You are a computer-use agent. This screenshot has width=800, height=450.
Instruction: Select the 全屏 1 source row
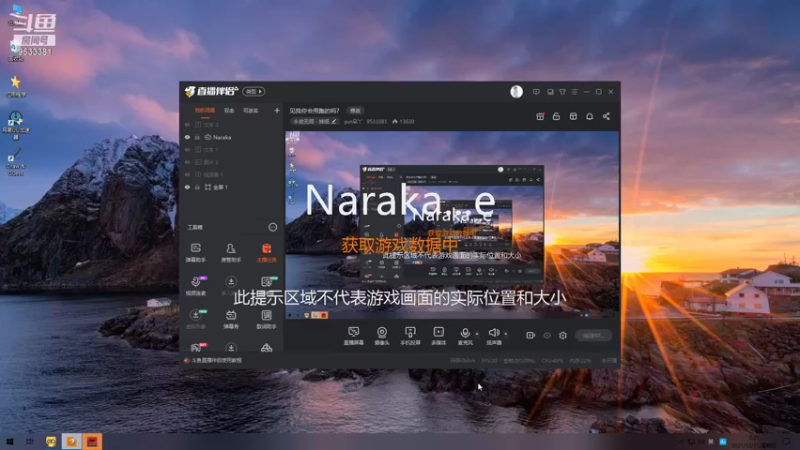coord(232,187)
